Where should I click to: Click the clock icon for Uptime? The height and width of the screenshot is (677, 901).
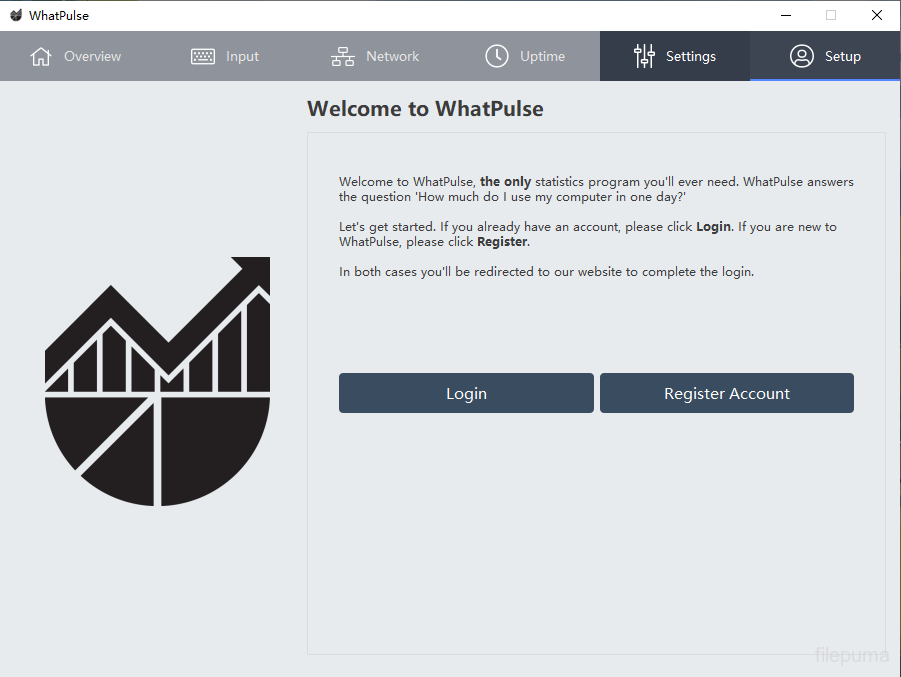[497, 57]
